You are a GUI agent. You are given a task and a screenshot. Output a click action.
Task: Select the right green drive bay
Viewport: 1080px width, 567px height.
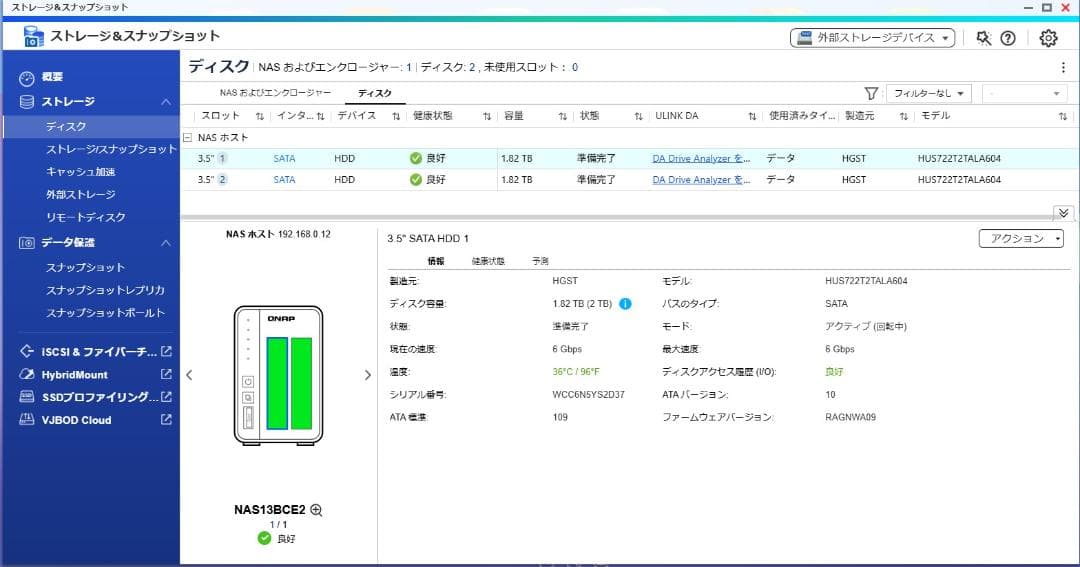click(x=302, y=383)
